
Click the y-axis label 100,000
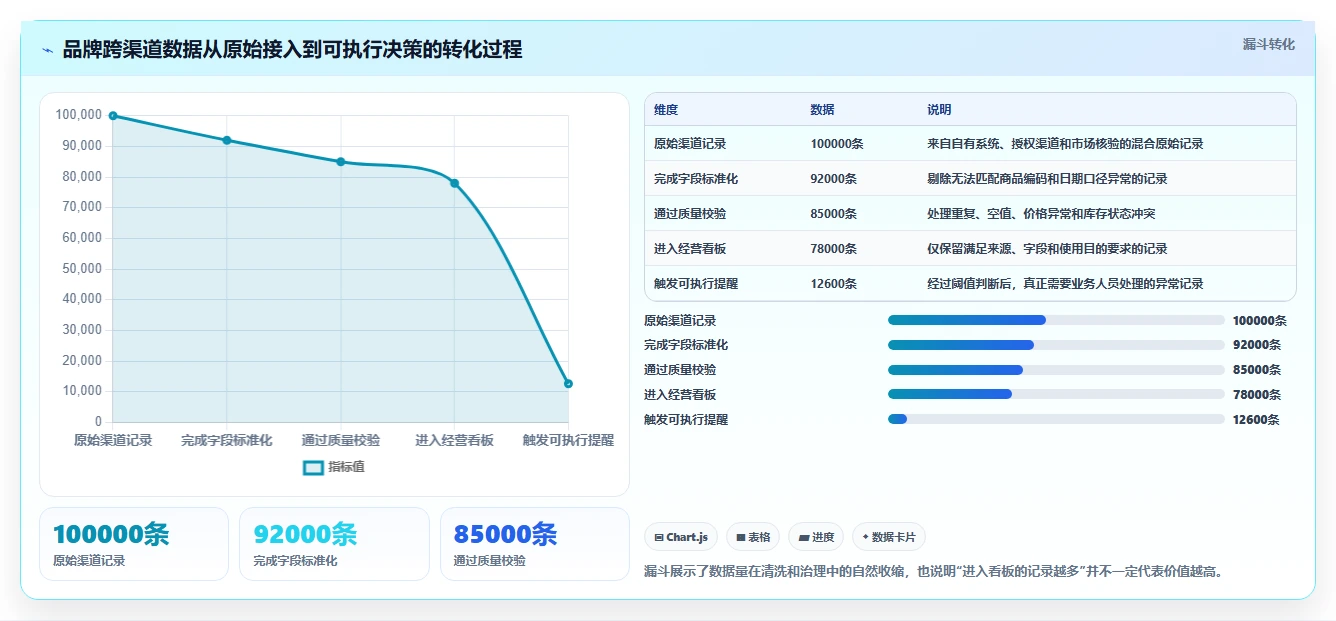point(79,115)
